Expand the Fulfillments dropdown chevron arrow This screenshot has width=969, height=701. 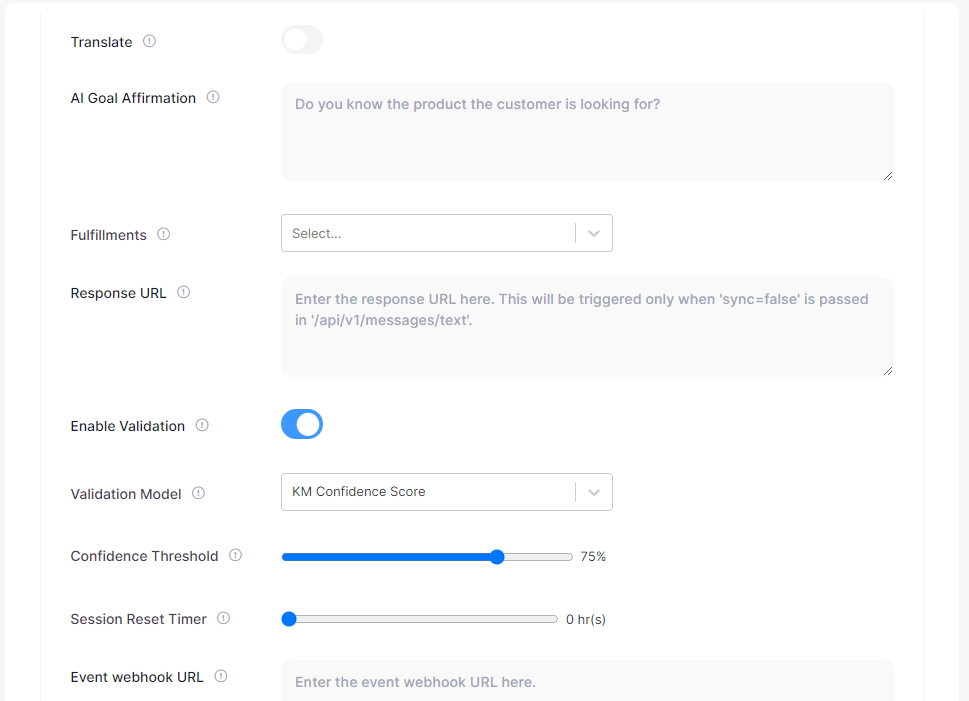tap(594, 233)
